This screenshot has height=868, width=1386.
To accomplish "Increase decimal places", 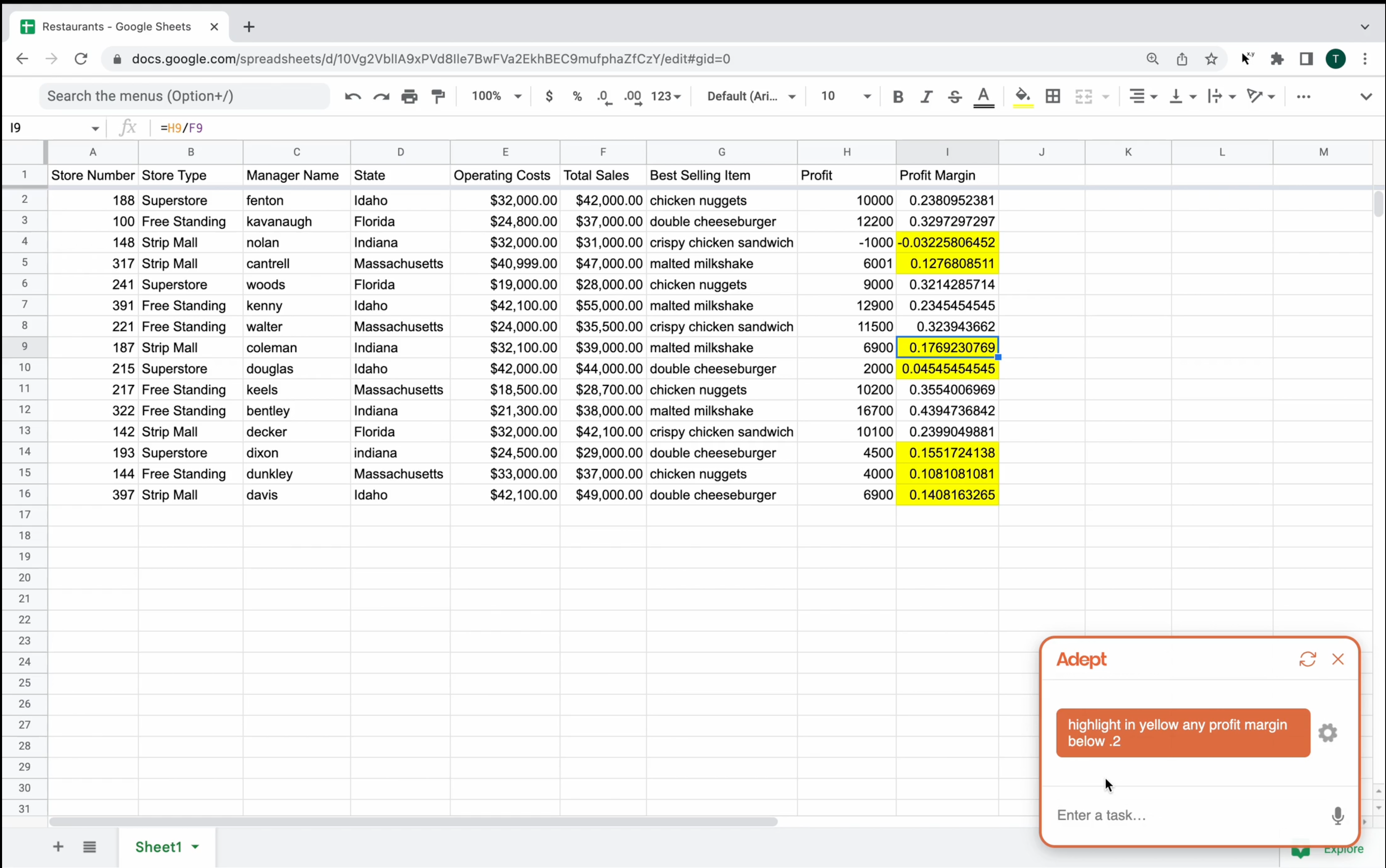I will tap(633, 96).
